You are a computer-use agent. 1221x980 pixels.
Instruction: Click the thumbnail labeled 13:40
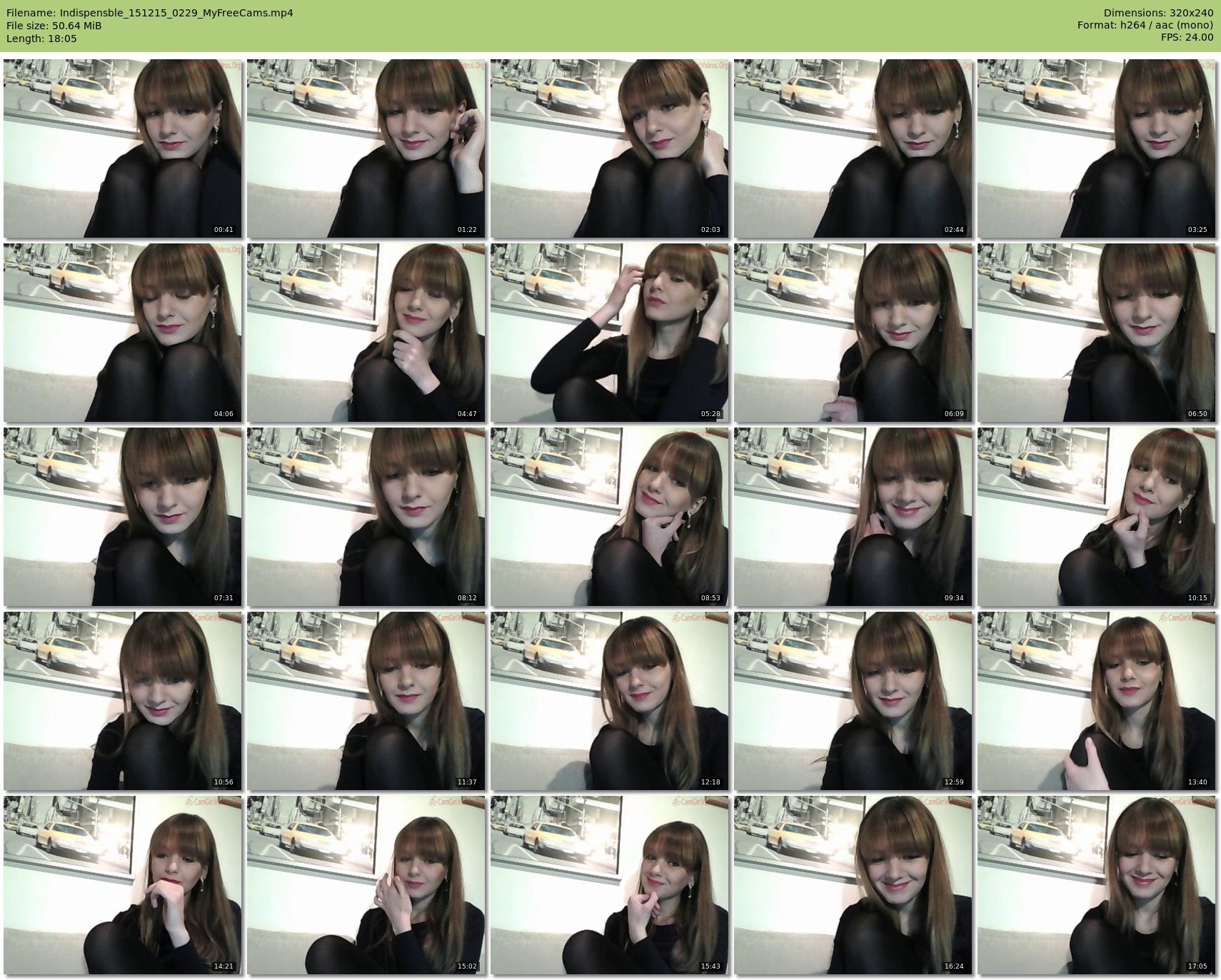(x=1096, y=701)
